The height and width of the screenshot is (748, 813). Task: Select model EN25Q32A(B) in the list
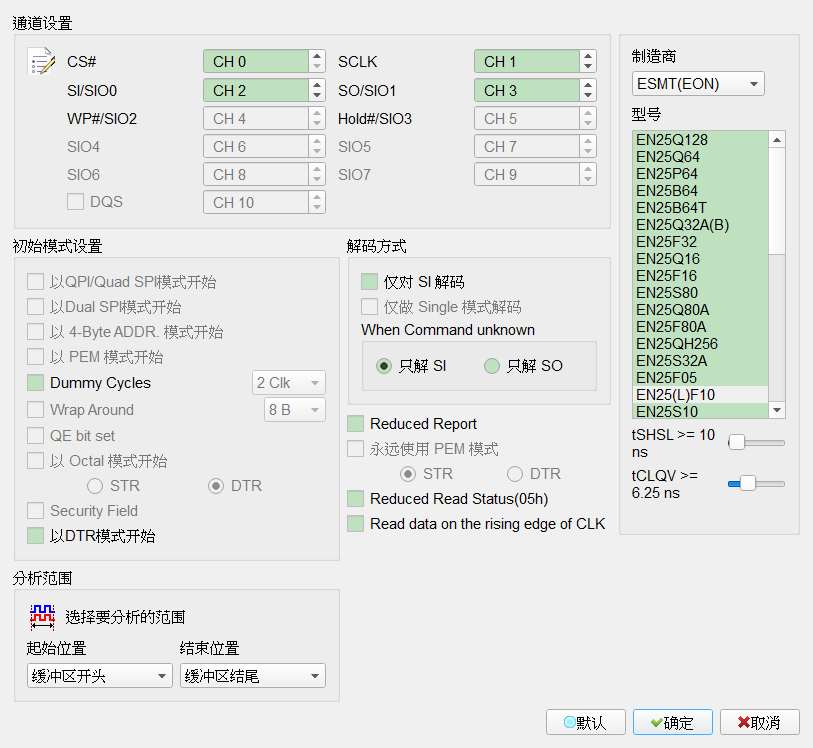700,225
